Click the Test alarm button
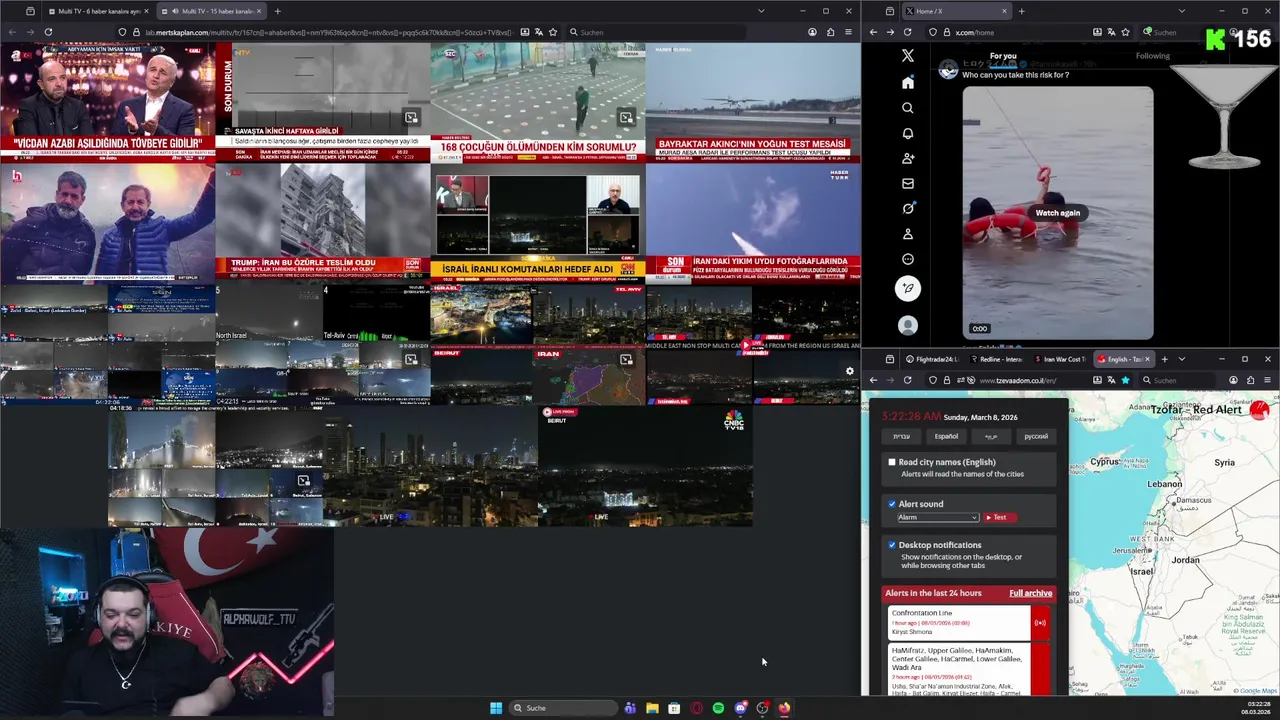Viewport: 1280px width, 720px height. [998, 517]
